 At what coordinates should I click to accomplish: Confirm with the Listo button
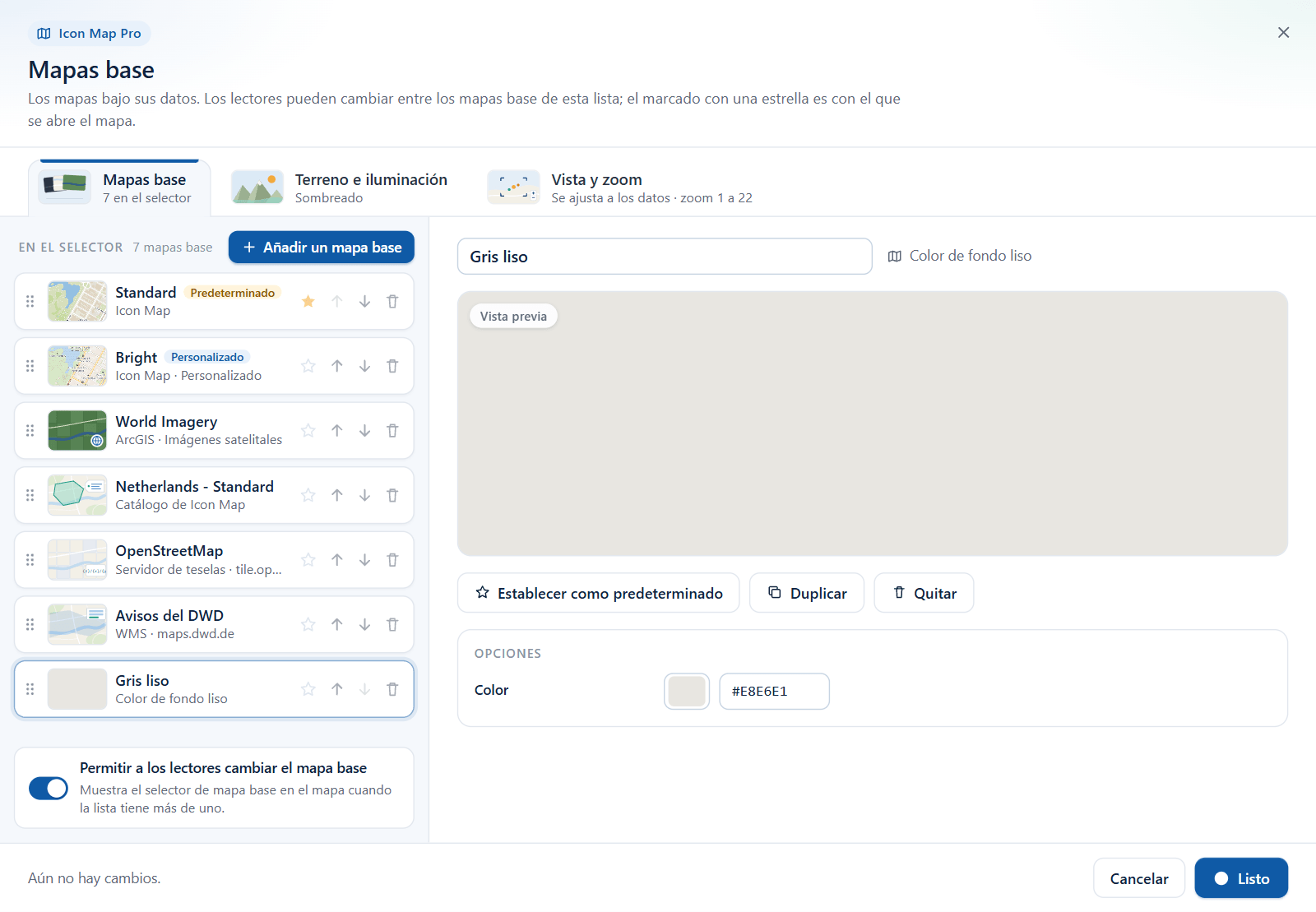click(1241, 878)
